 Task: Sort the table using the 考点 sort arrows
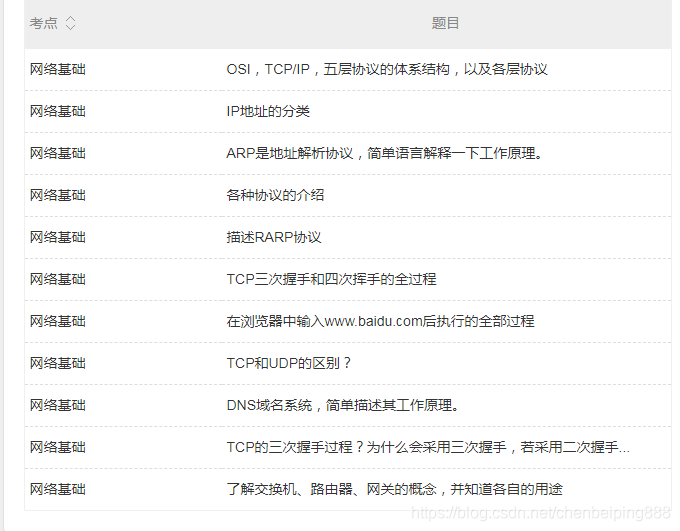(70, 23)
